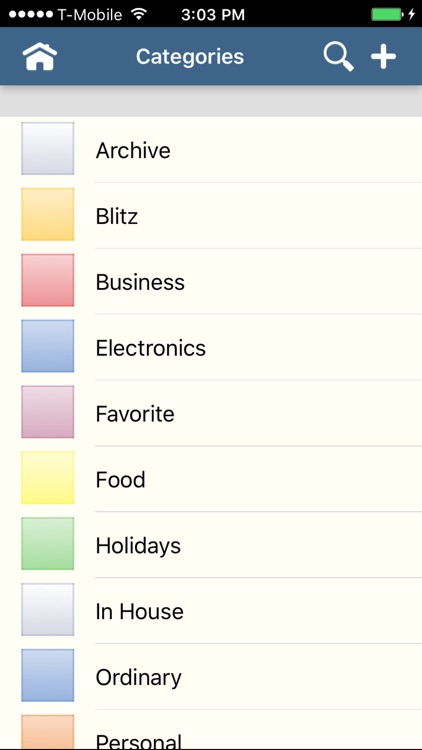
Task: Open search with the magnifier icon
Action: pyautogui.click(x=338, y=56)
